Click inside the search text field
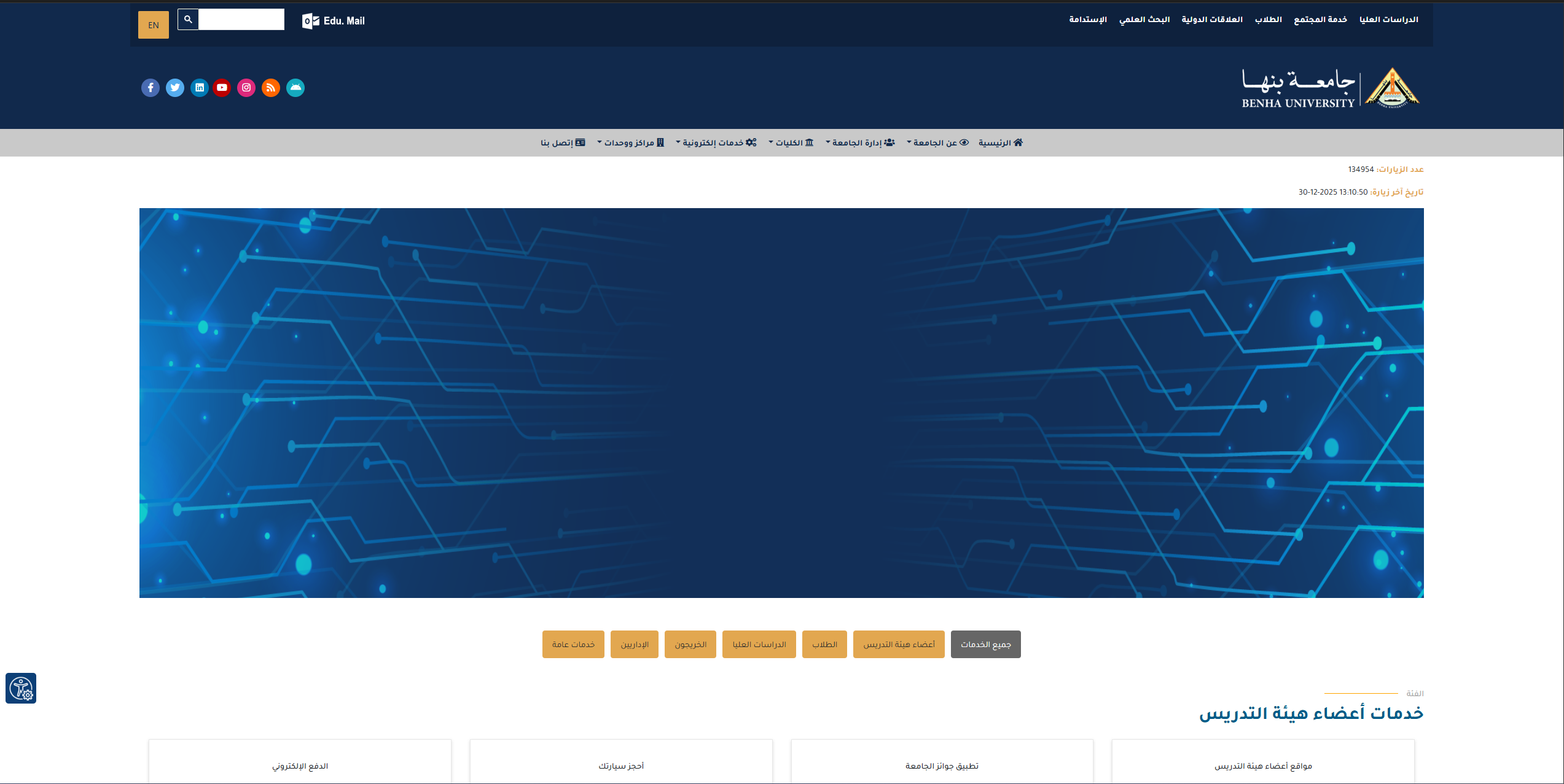This screenshot has width=1564, height=784. (241, 20)
